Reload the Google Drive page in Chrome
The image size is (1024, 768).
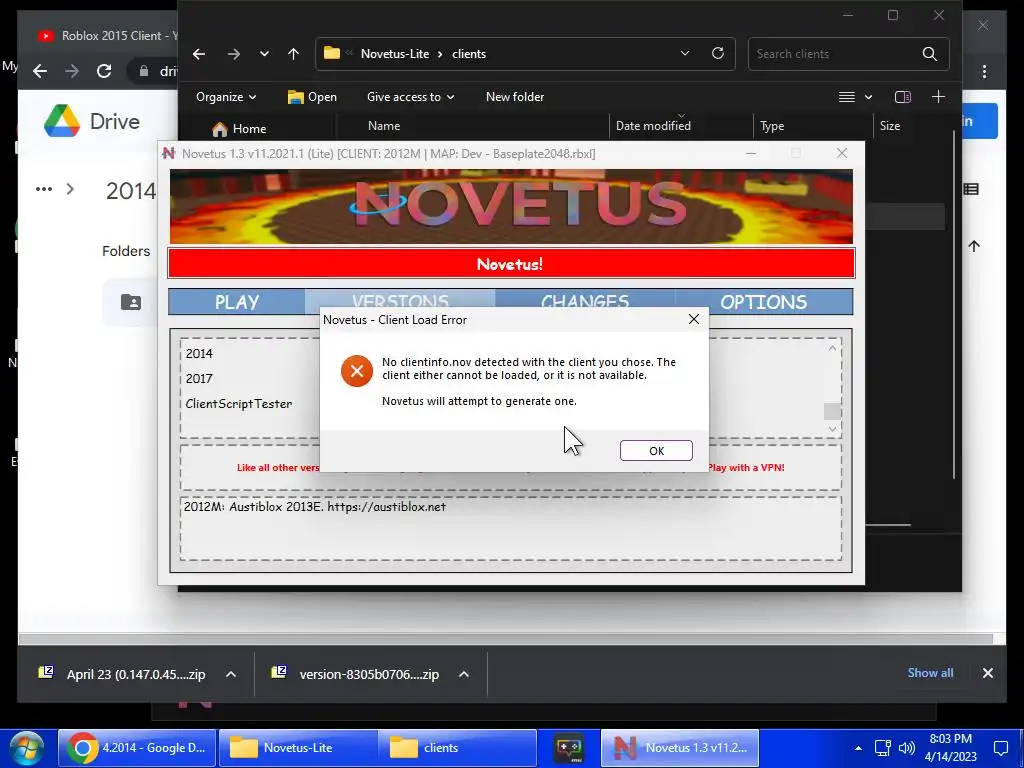(104, 71)
